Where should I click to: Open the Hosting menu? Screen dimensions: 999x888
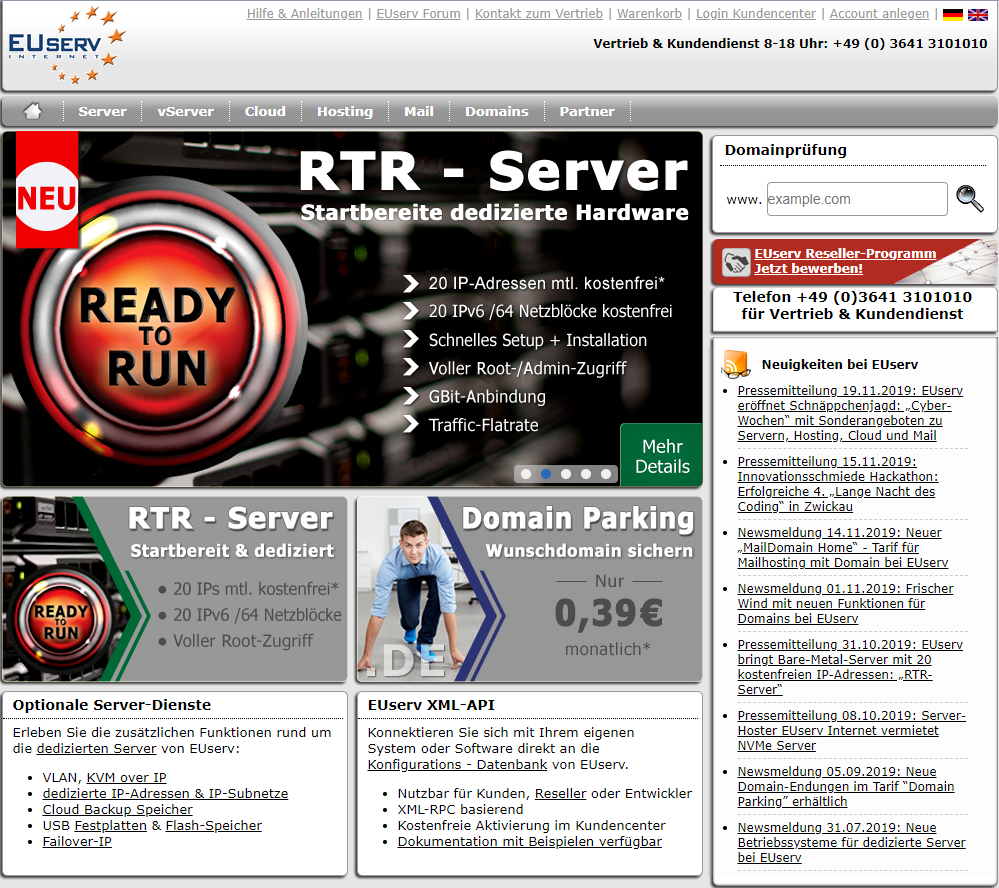[x=344, y=111]
